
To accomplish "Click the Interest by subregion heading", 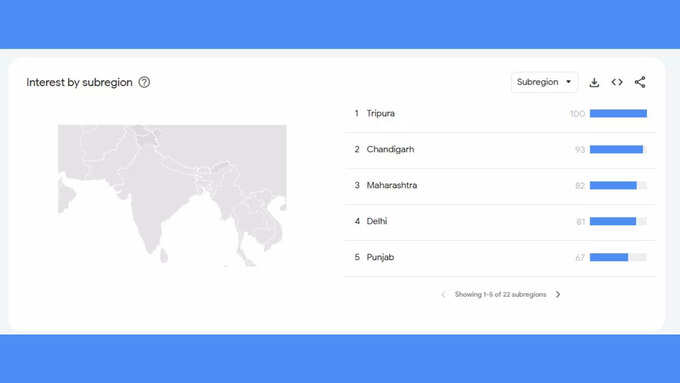I will pos(79,82).
